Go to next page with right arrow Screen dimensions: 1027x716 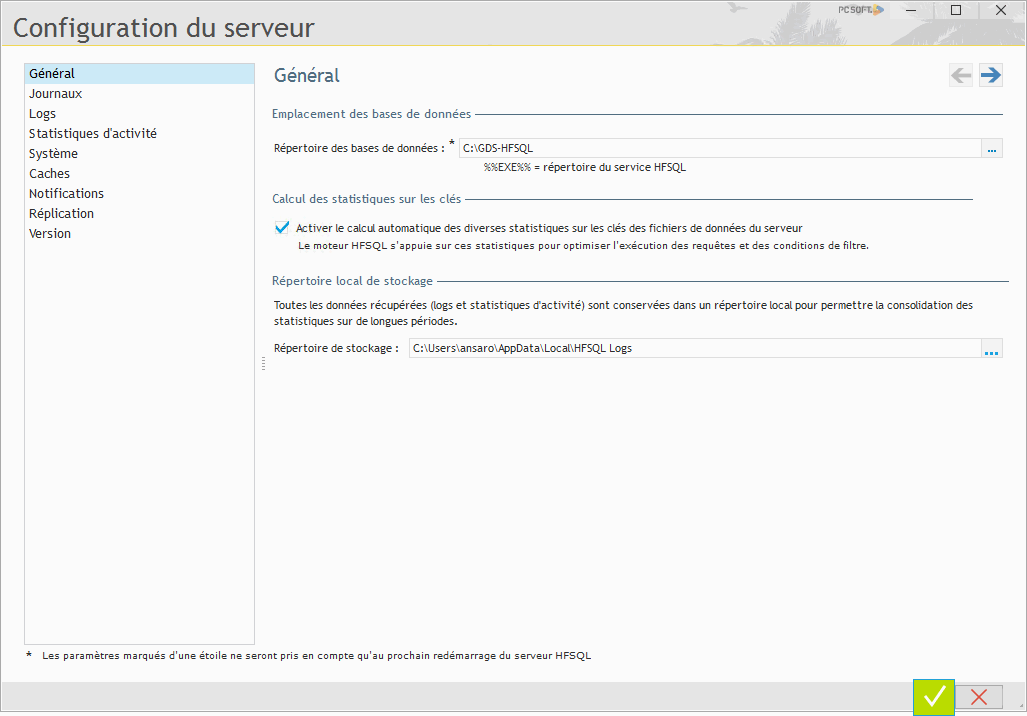point(991,76)
